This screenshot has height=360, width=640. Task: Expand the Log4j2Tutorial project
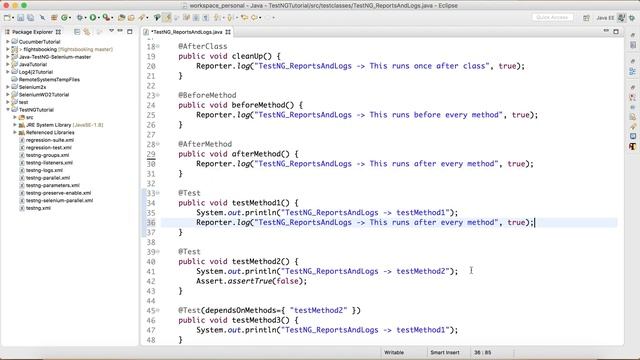pos(8,72)
